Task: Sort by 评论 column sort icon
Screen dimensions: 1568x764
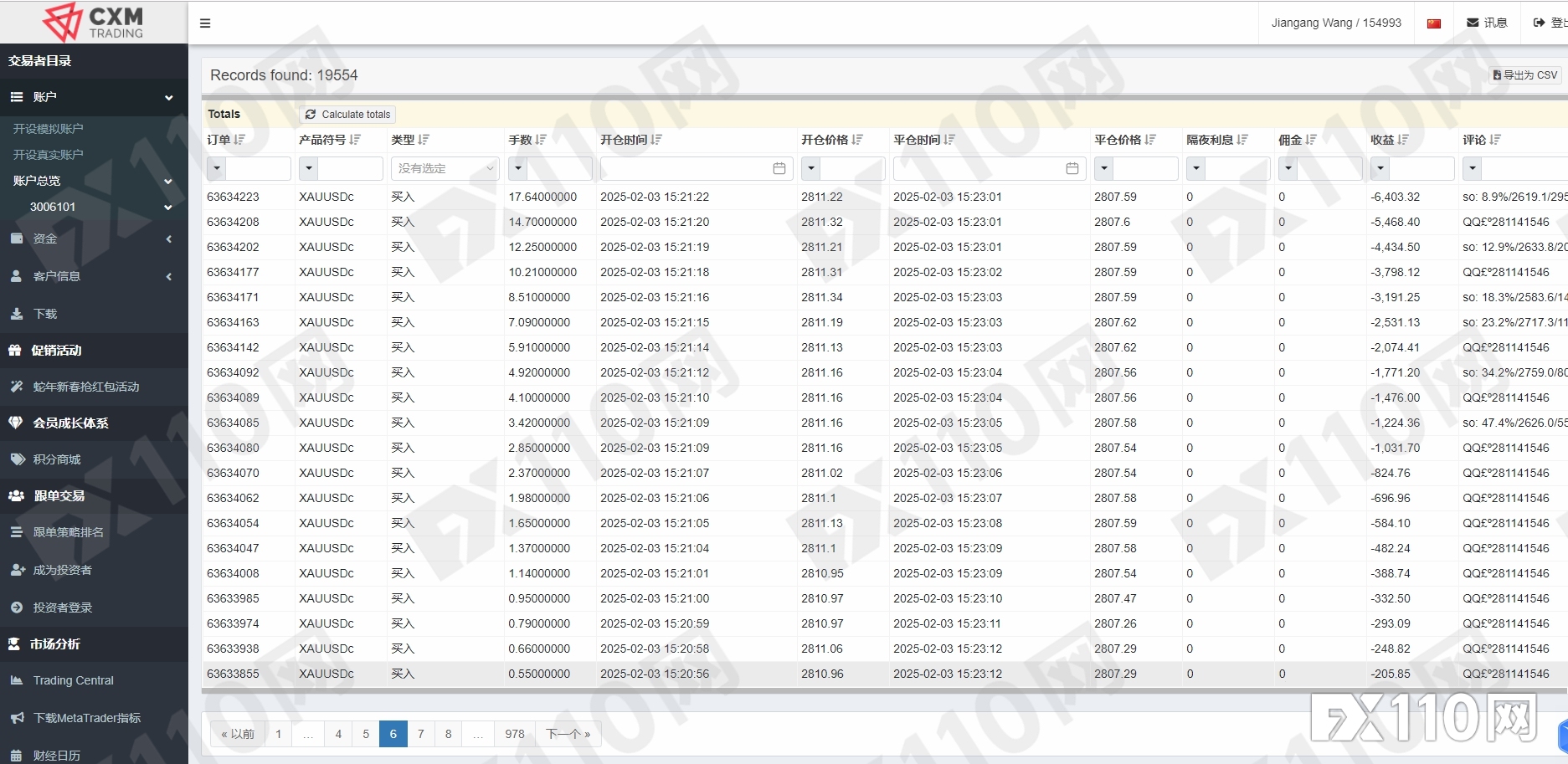Action: [x=1495, y=140]
